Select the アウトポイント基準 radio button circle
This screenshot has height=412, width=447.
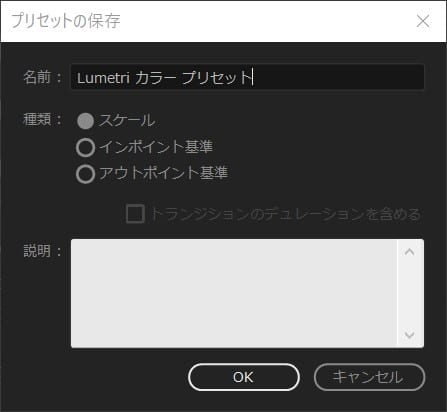85,174
